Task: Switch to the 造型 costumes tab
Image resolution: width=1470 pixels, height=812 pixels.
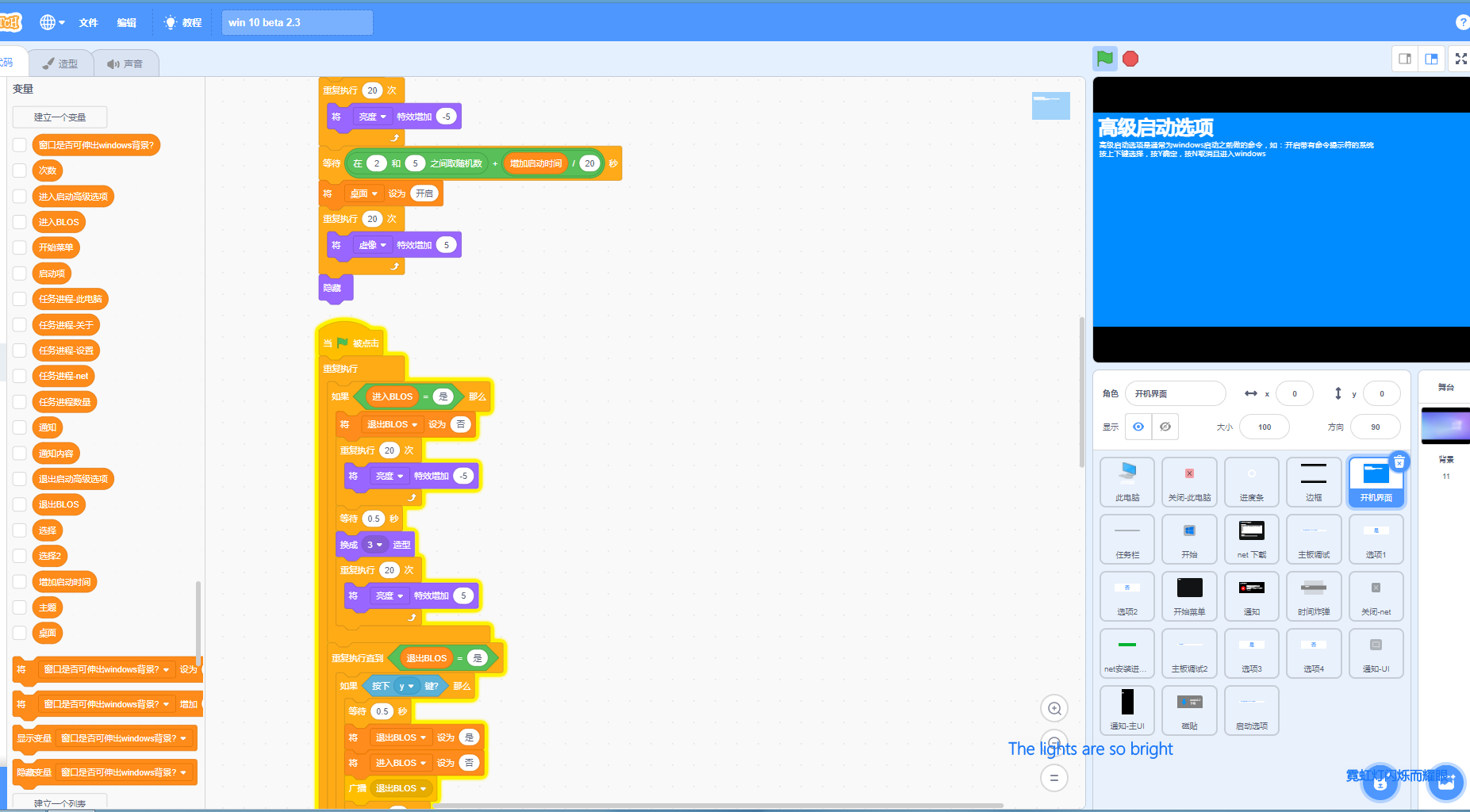Action: pyautogui.click(x=60, y=63)
